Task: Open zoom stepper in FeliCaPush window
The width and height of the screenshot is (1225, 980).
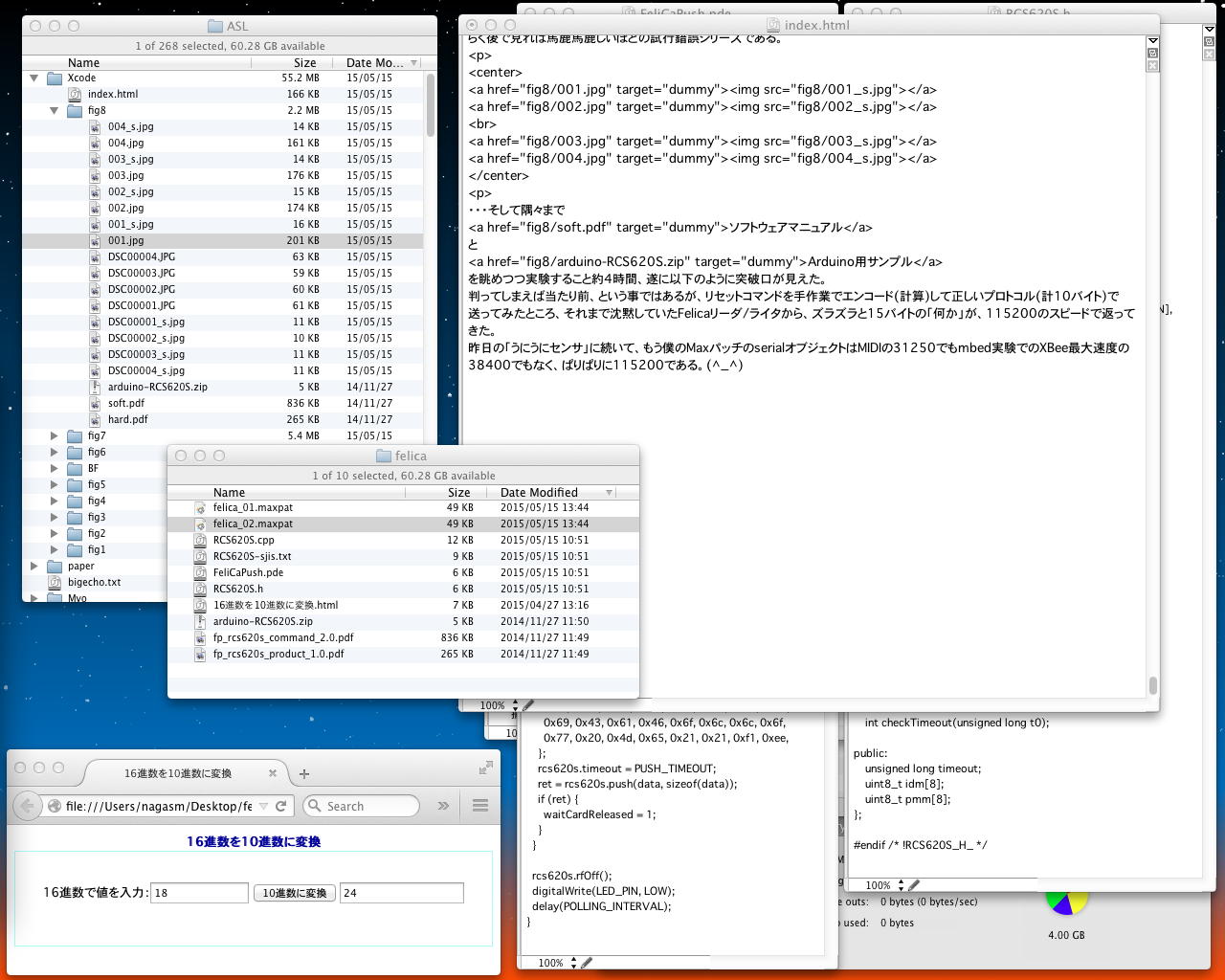Action: 574,963
